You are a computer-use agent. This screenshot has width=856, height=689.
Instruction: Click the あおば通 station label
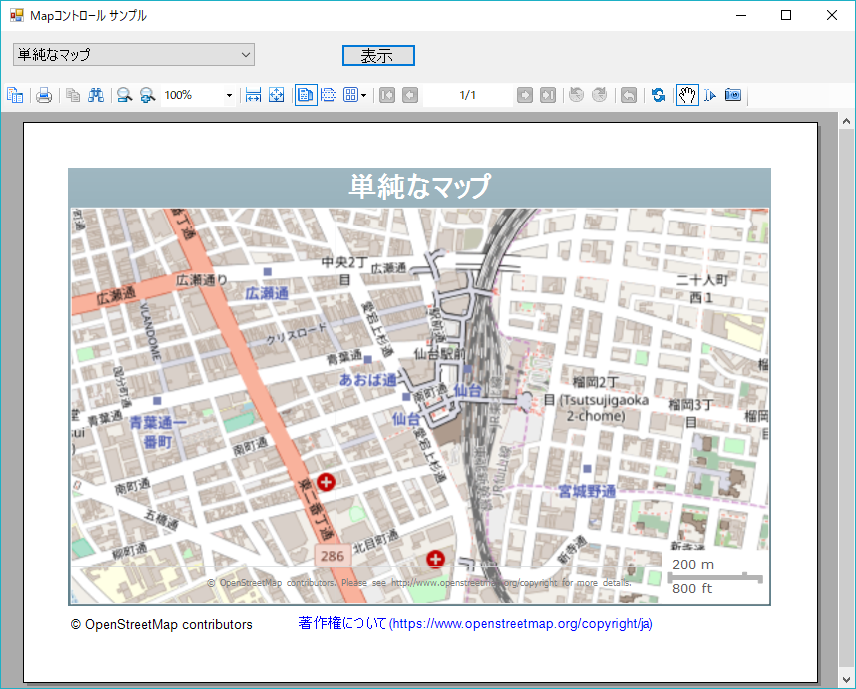tap(367, 379)
